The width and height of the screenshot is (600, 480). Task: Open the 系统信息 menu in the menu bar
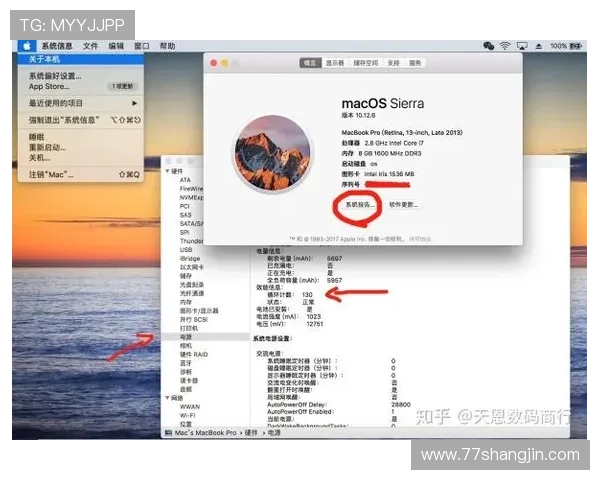coord(57,46)
